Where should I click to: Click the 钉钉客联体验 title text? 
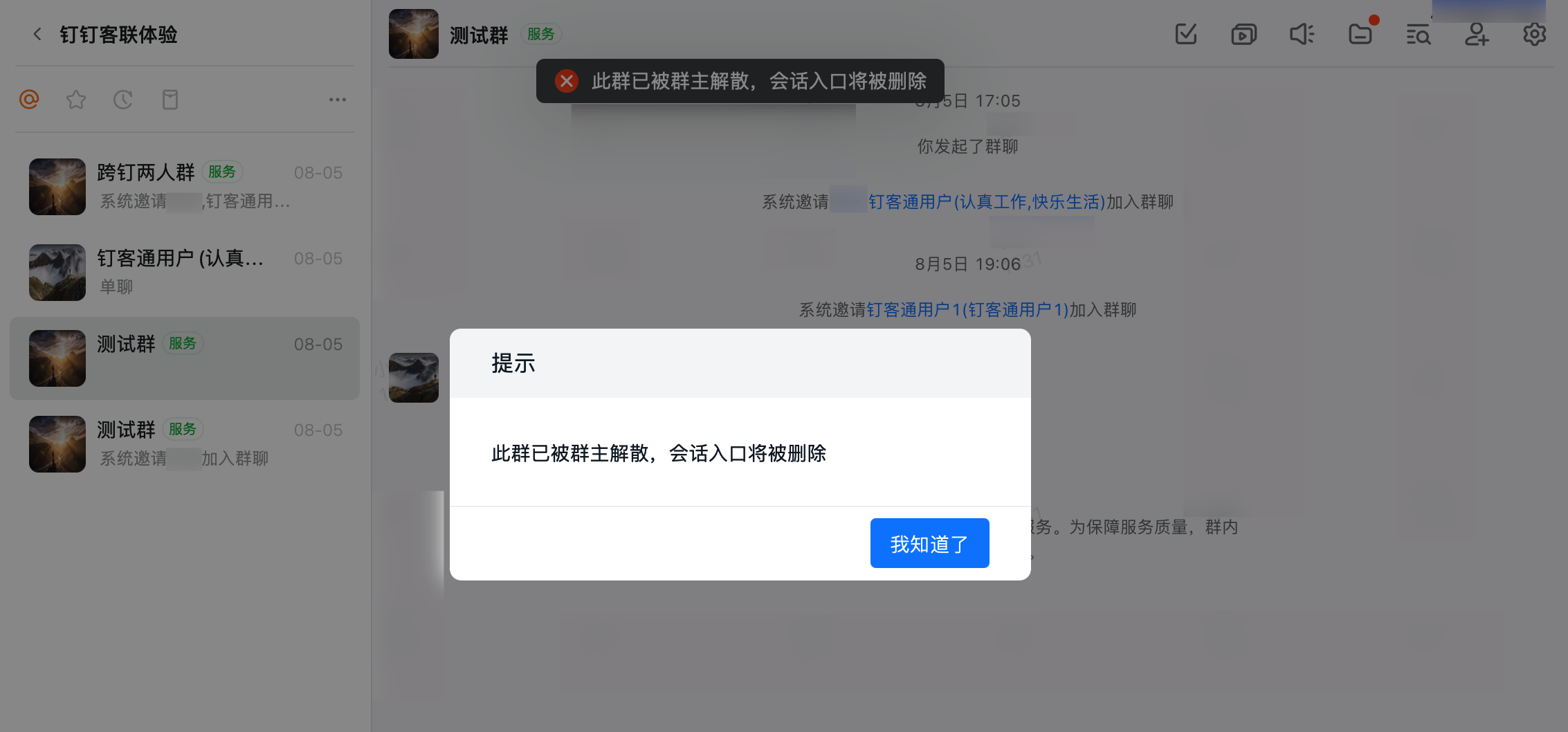tap(118, 35)
